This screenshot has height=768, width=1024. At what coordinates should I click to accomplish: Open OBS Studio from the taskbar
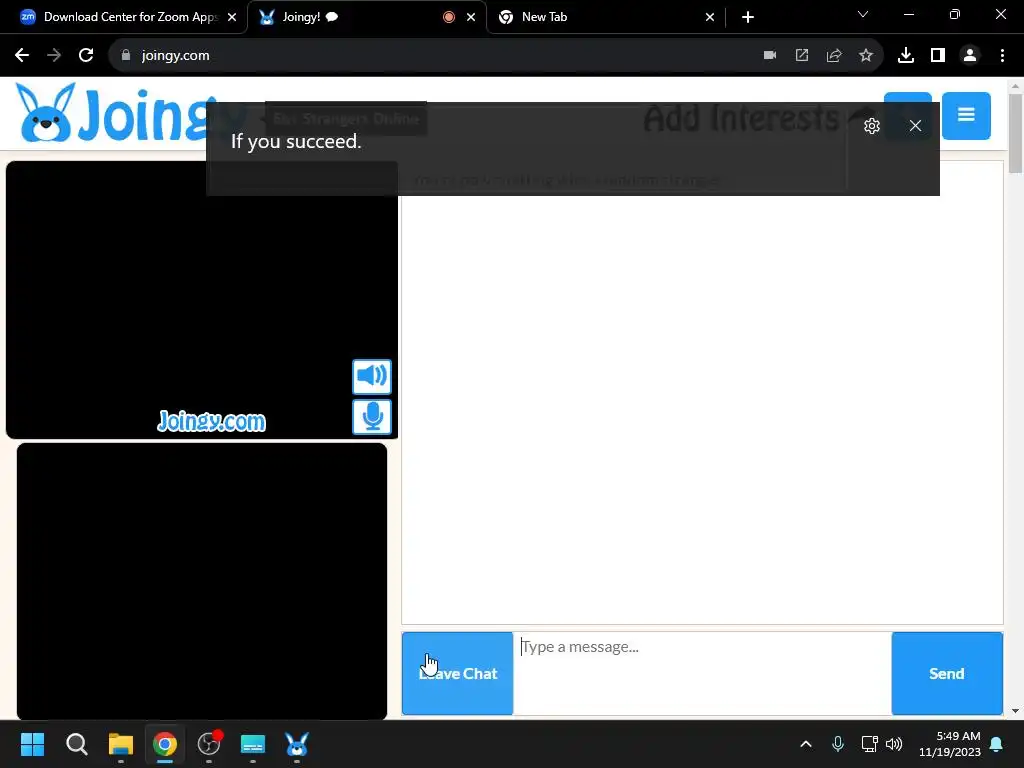pyautogui.click(x=209, y=744)
